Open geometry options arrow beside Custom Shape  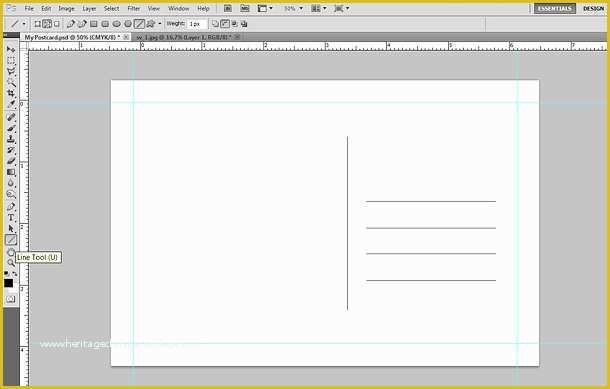tap(160, 24)
